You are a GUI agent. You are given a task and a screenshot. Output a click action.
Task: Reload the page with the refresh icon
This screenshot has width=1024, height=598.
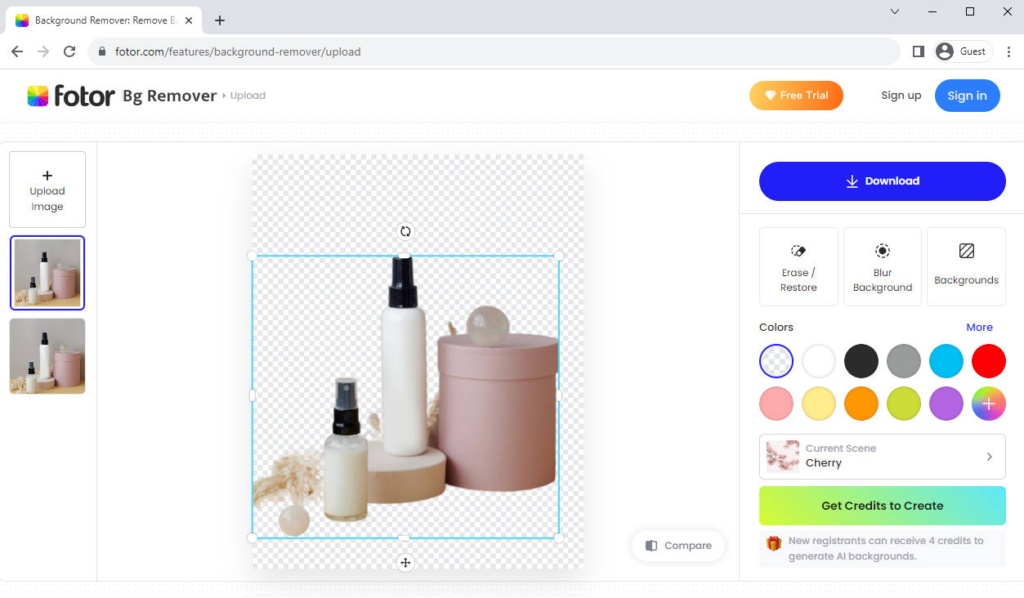pyautogui.click(x=69, y=52)
